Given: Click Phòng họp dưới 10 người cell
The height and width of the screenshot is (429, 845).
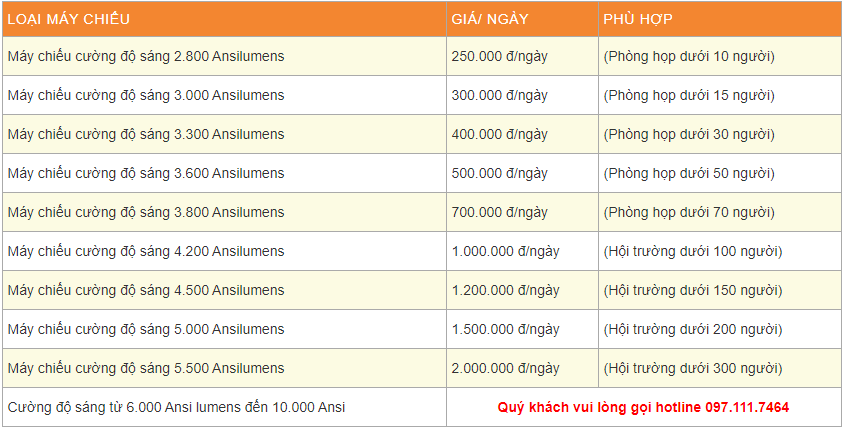Looking at the screenshot, I should (689, 56).
